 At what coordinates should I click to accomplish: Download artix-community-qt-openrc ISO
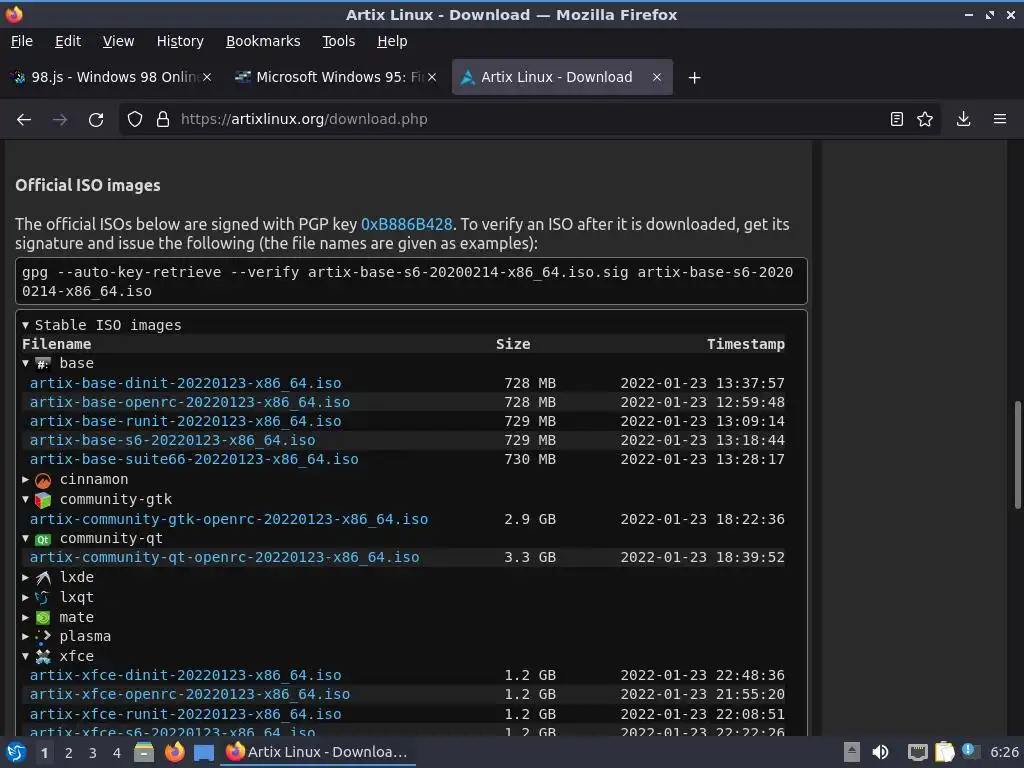[225, 558]
